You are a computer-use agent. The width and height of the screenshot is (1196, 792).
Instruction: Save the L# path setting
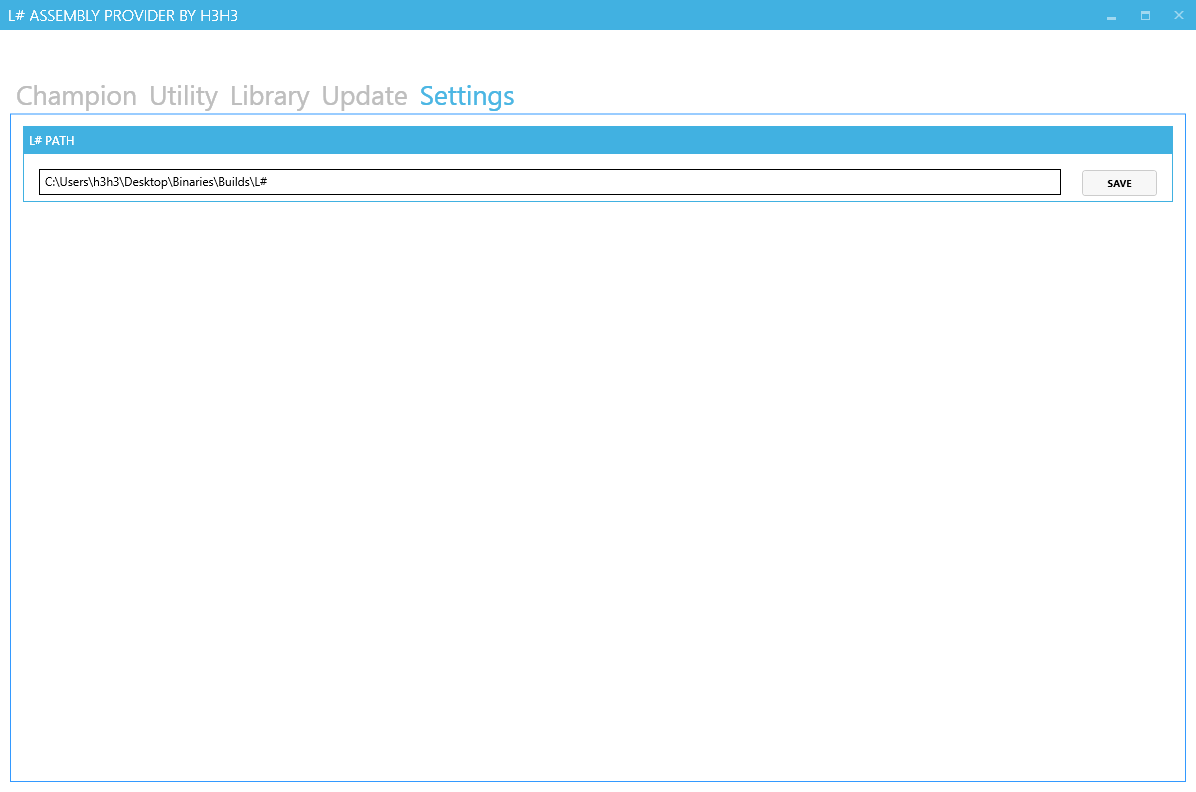point(1119,183)
